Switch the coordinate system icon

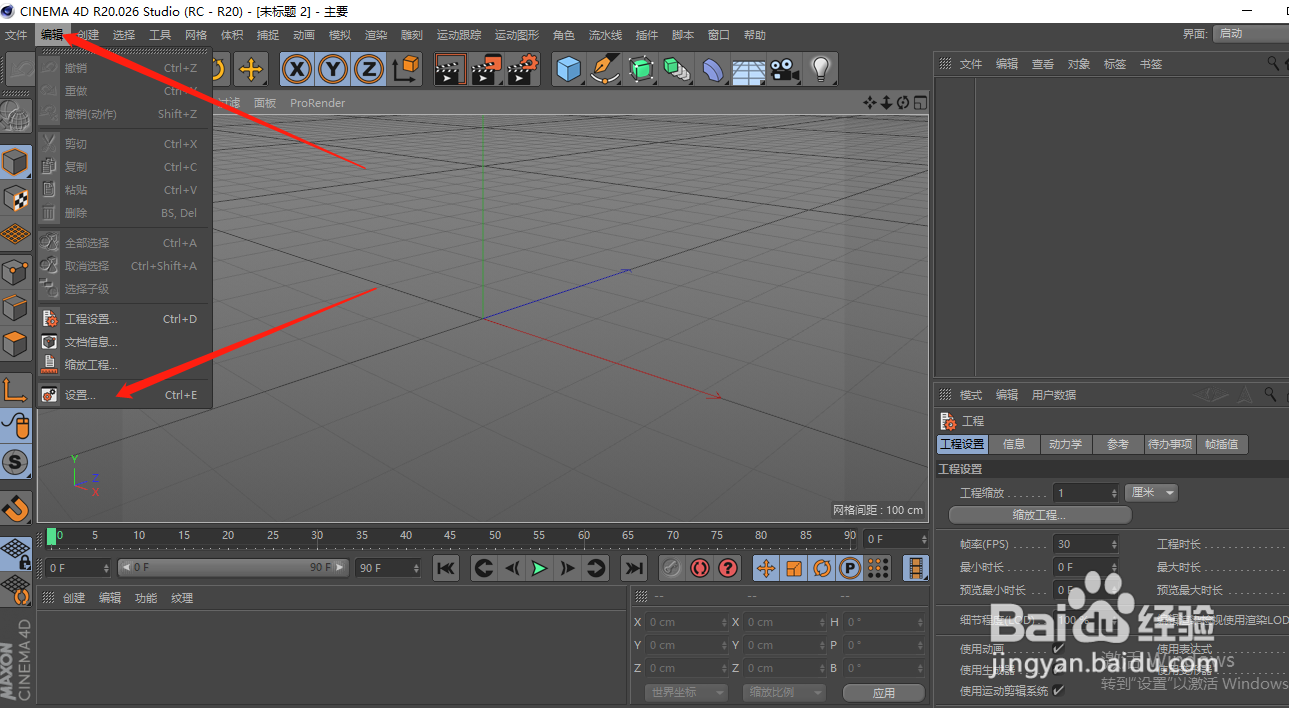406,69
